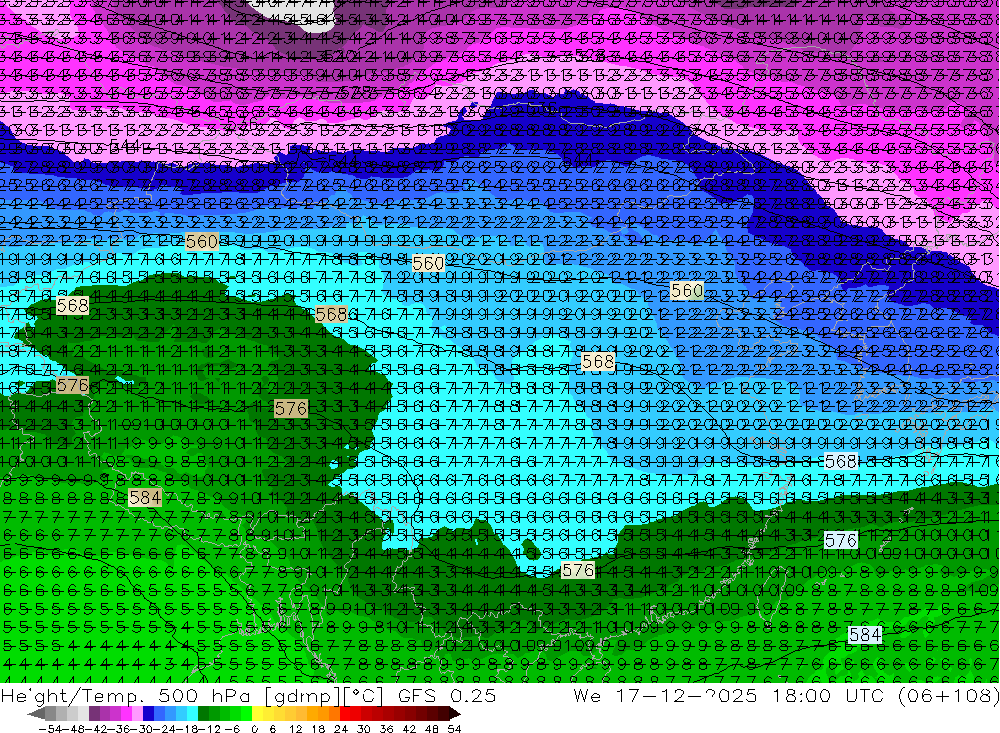The image size is (1000, 733).
Task: Click the cyan legend color segment
Action: 192,714
